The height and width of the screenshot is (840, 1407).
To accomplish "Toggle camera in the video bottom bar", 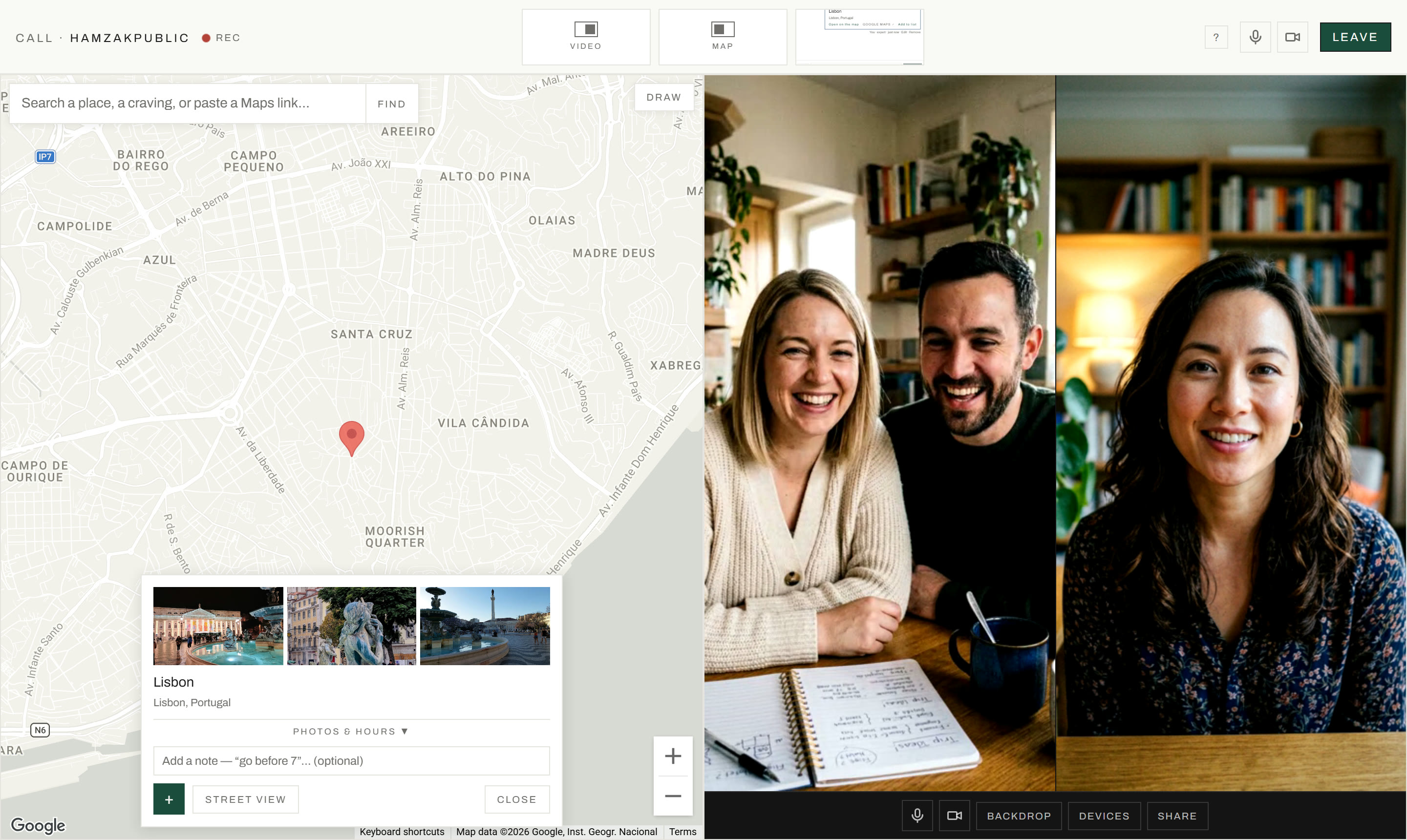I will coord(955,816).
